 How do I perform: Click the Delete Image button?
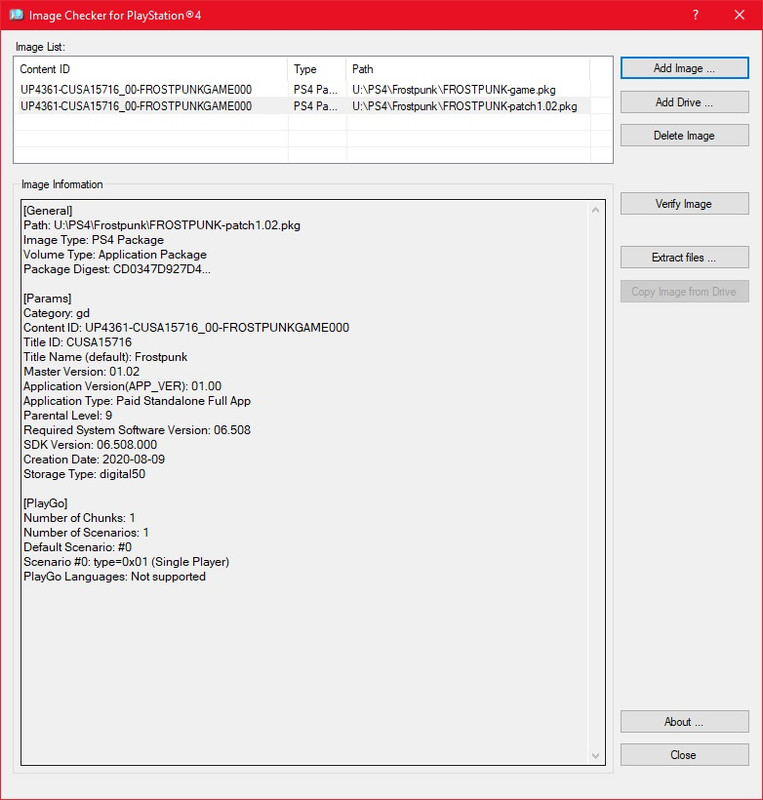[x=684, y=136]
